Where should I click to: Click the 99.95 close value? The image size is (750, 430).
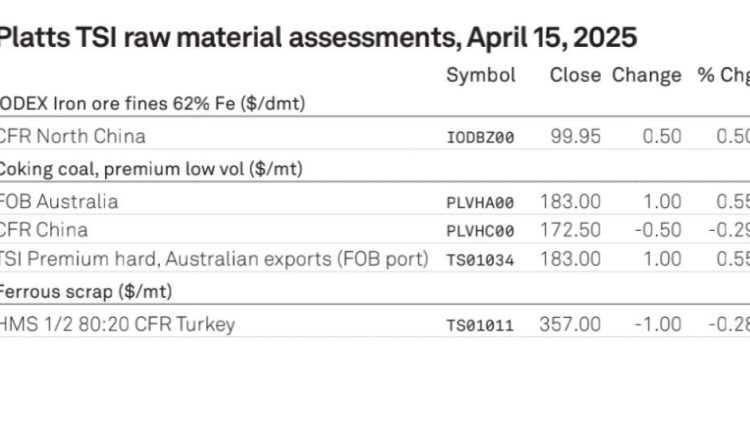(575, 136)
